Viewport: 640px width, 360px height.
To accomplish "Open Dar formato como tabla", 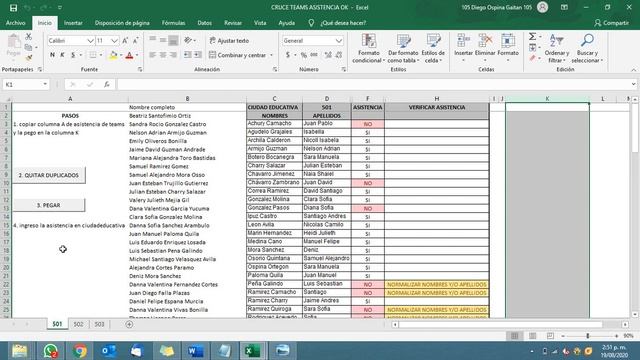I will point(403,48).
